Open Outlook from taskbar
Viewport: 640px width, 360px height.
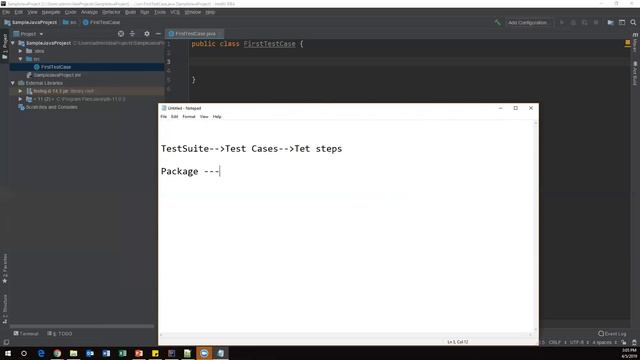[x=90, y=353]
